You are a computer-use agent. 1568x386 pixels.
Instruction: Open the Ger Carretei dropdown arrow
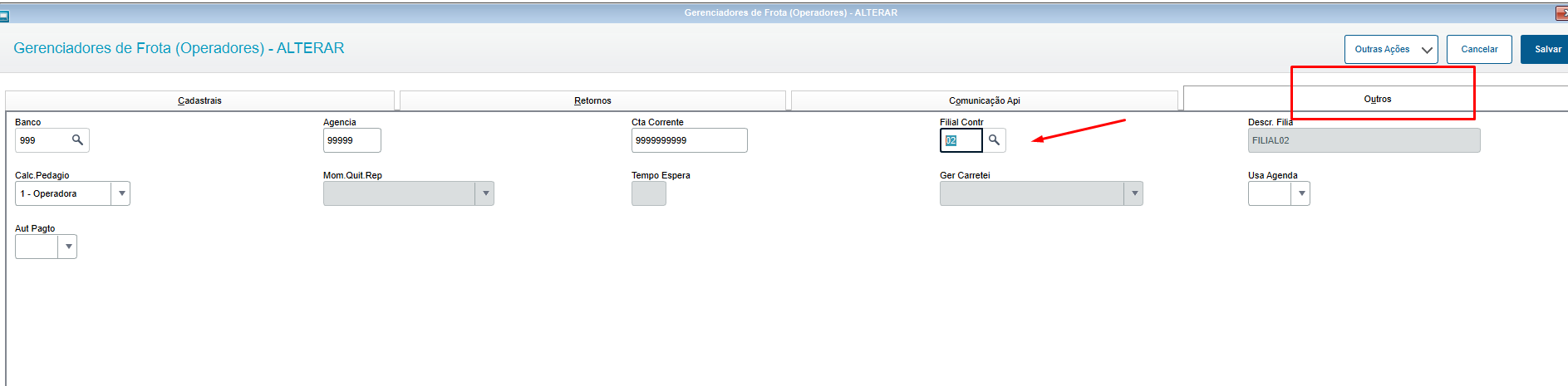[1133, 193]
